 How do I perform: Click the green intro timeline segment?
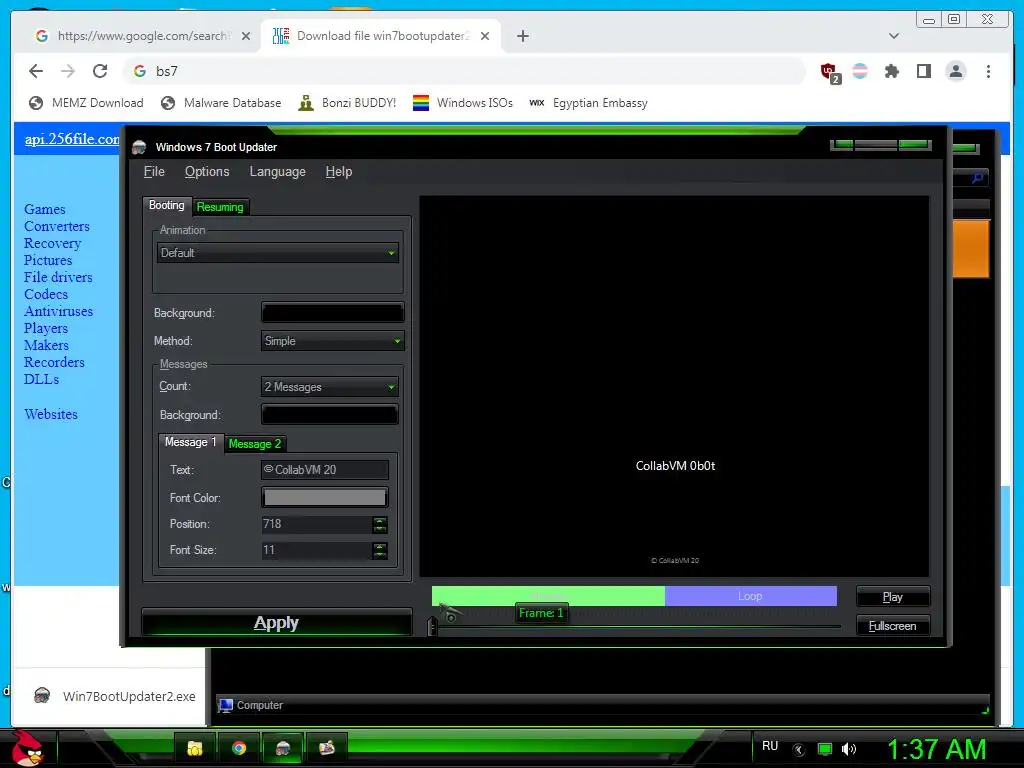pos(549,596)
